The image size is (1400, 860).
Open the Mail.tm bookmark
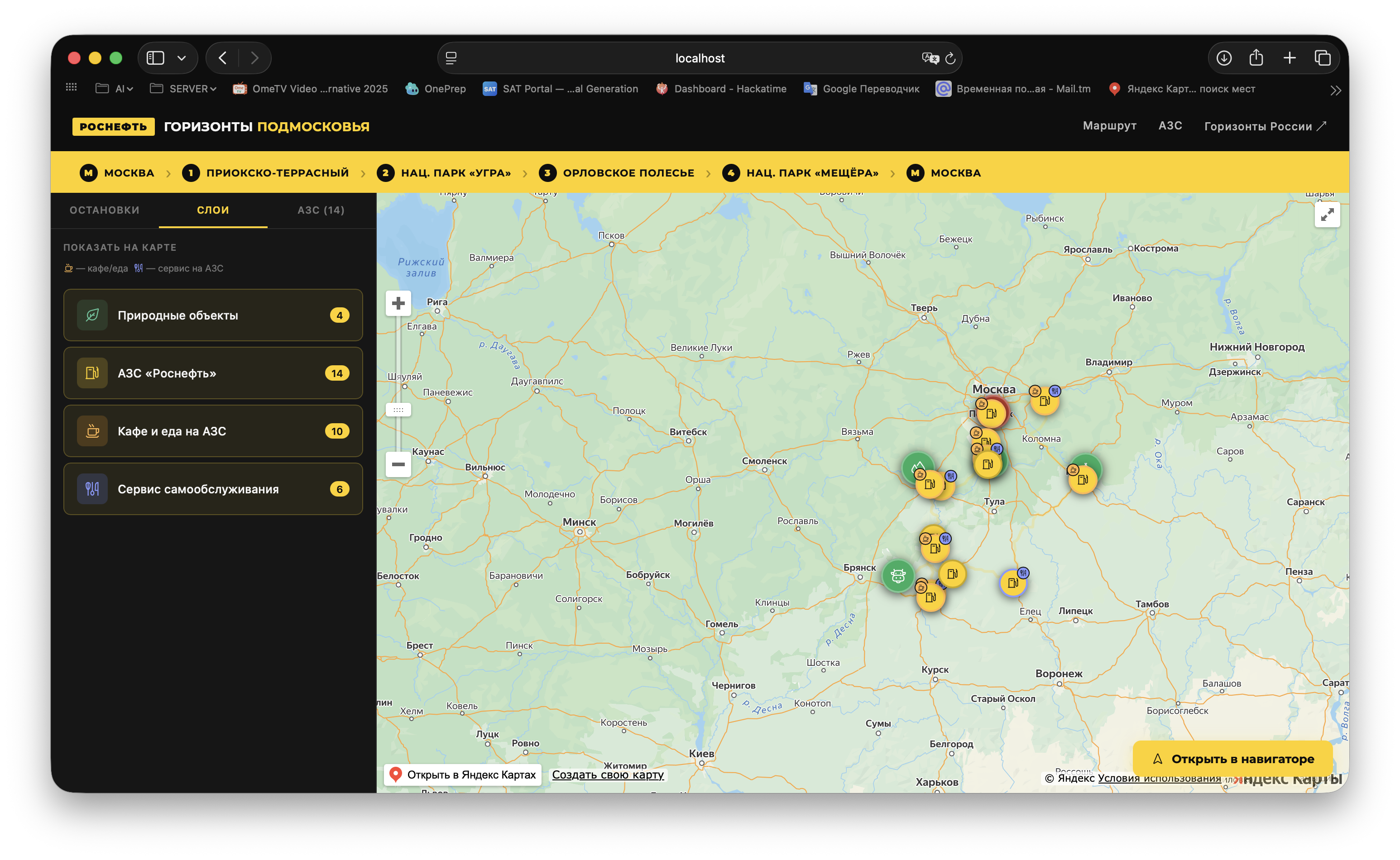(x=1013, y=89)
